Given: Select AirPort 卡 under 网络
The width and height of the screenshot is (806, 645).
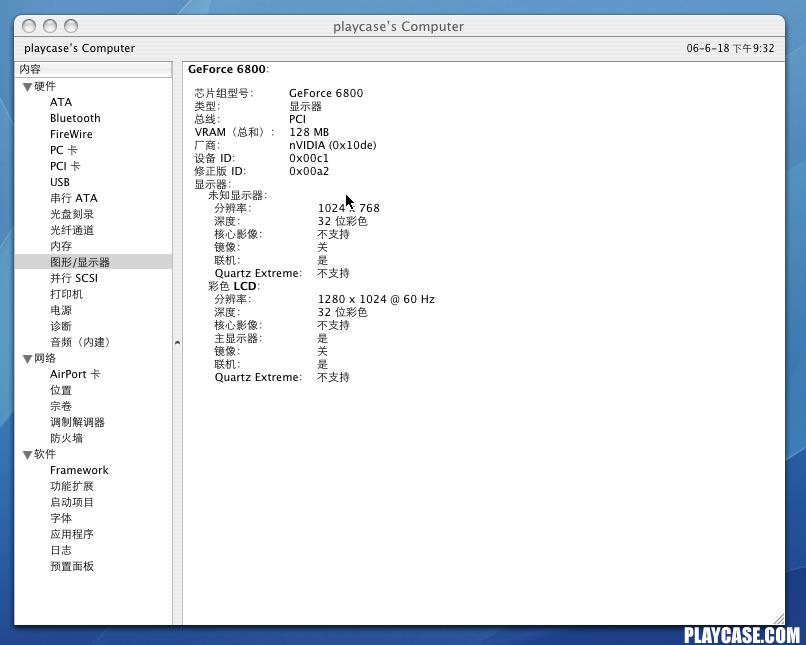Looking at the screenshot, I should (75, 374).
